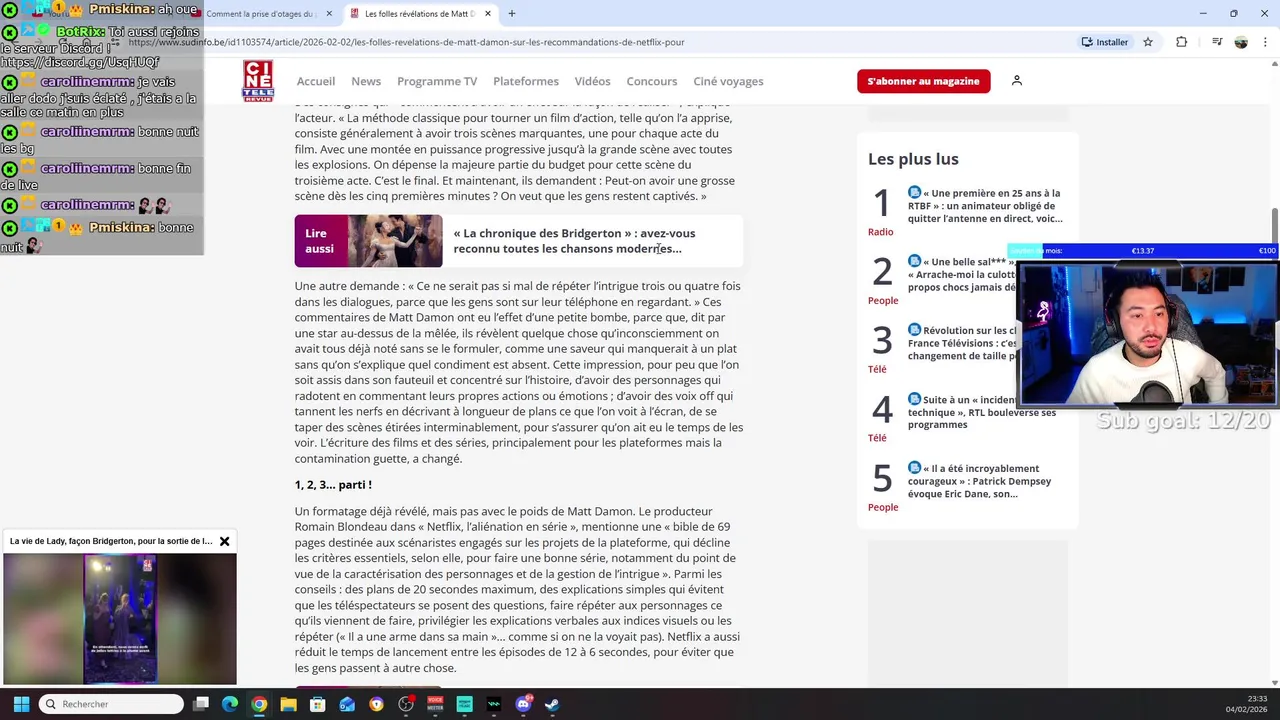Close the floating Bridgerton video player
Image resolution: width=1280 pixels, height=720 pixels.
click(224, 541)
